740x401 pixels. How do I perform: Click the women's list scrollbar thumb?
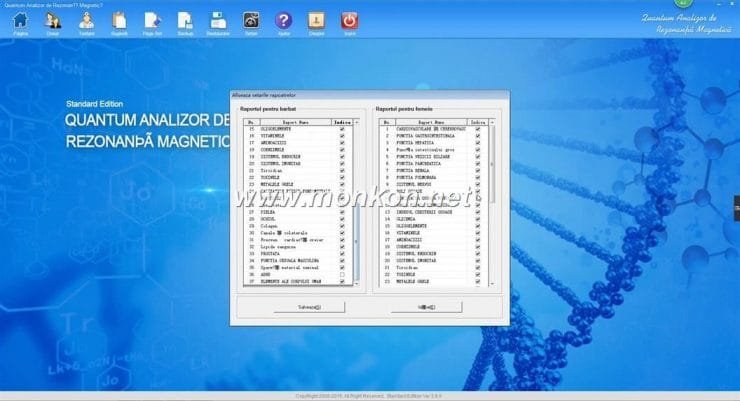coord(492,164)
